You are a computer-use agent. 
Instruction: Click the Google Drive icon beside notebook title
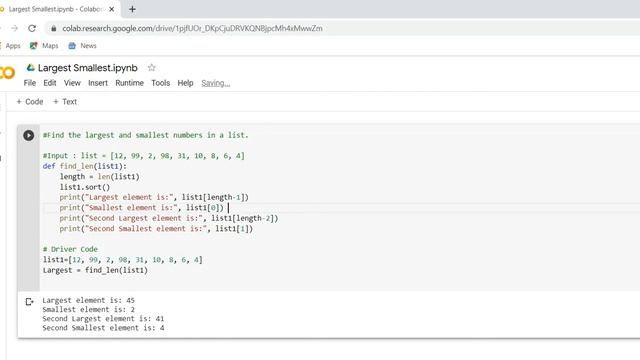31,67
